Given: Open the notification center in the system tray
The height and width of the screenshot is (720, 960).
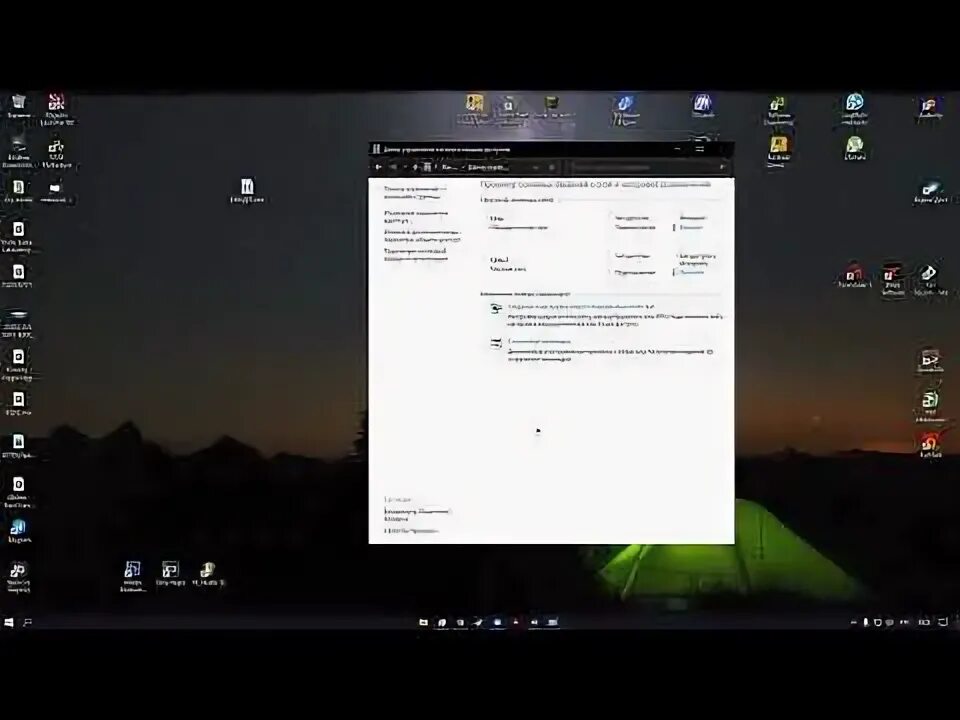Looking at the screenshot, I should (943, 622).
